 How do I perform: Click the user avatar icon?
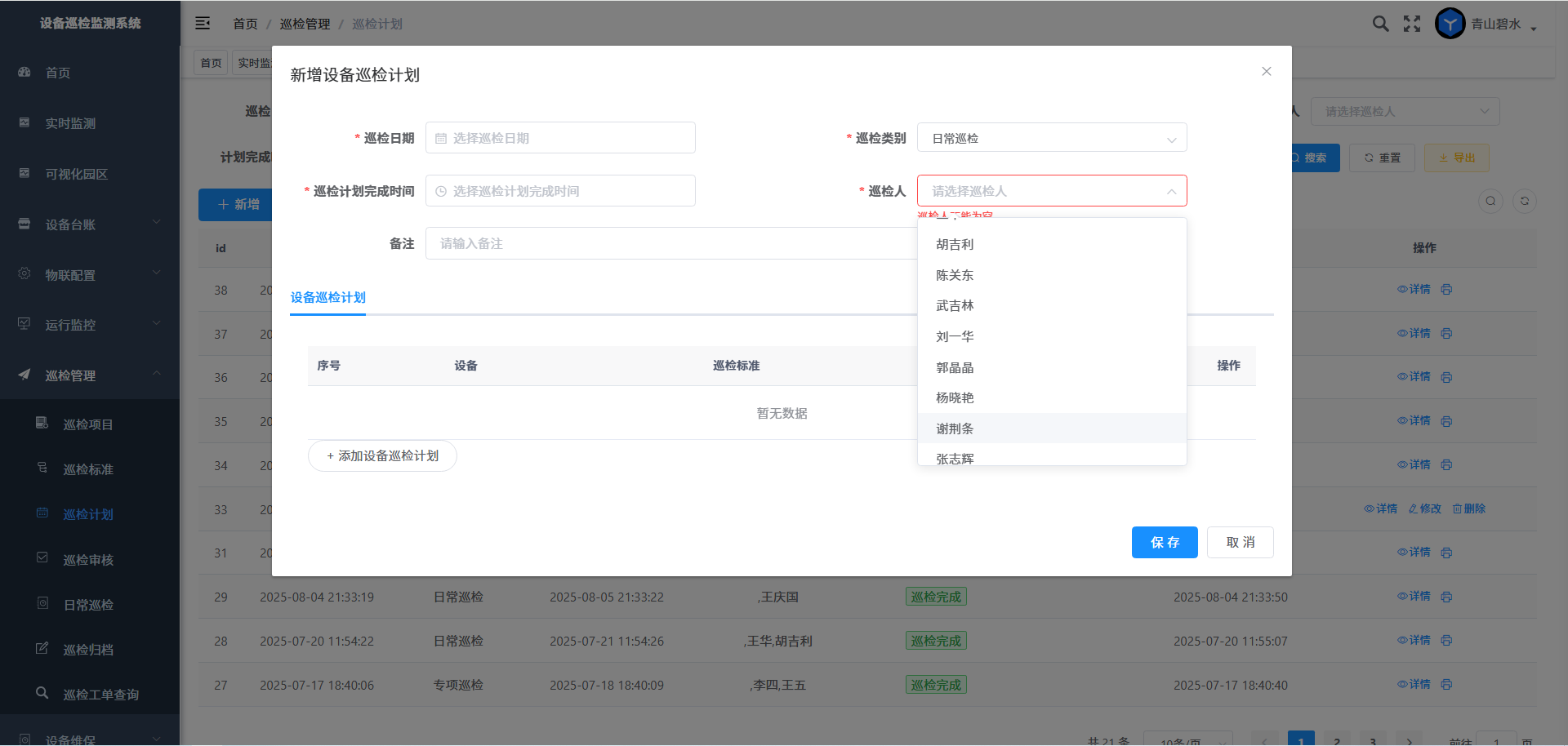(x=1450, y=24)
